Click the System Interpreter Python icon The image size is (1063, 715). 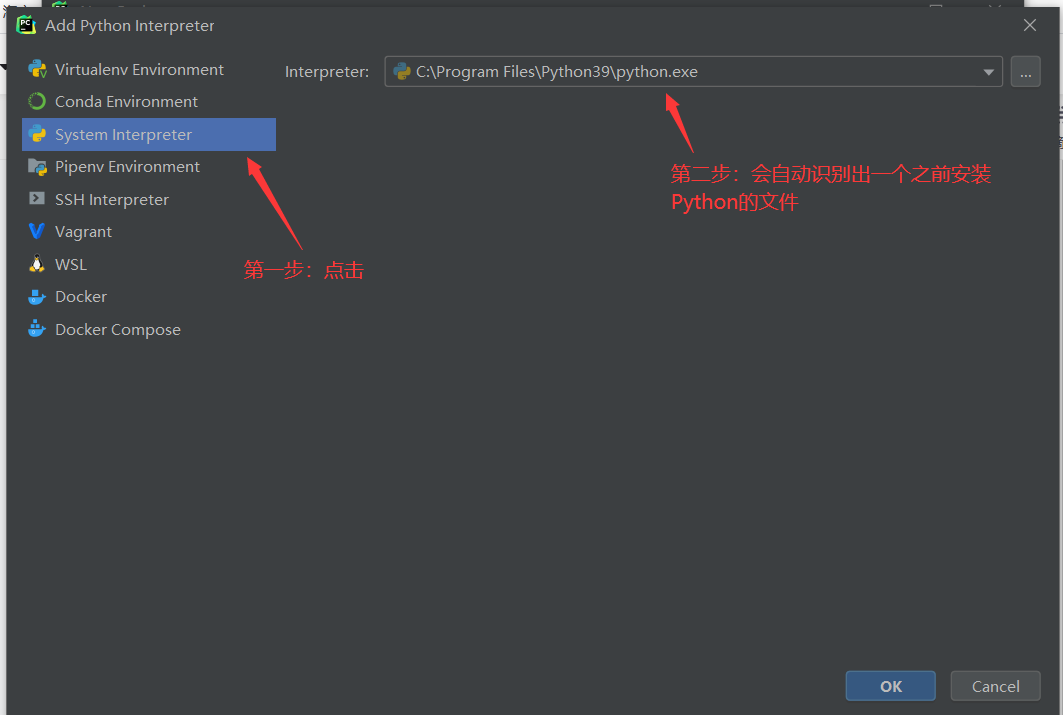[37, 134]
